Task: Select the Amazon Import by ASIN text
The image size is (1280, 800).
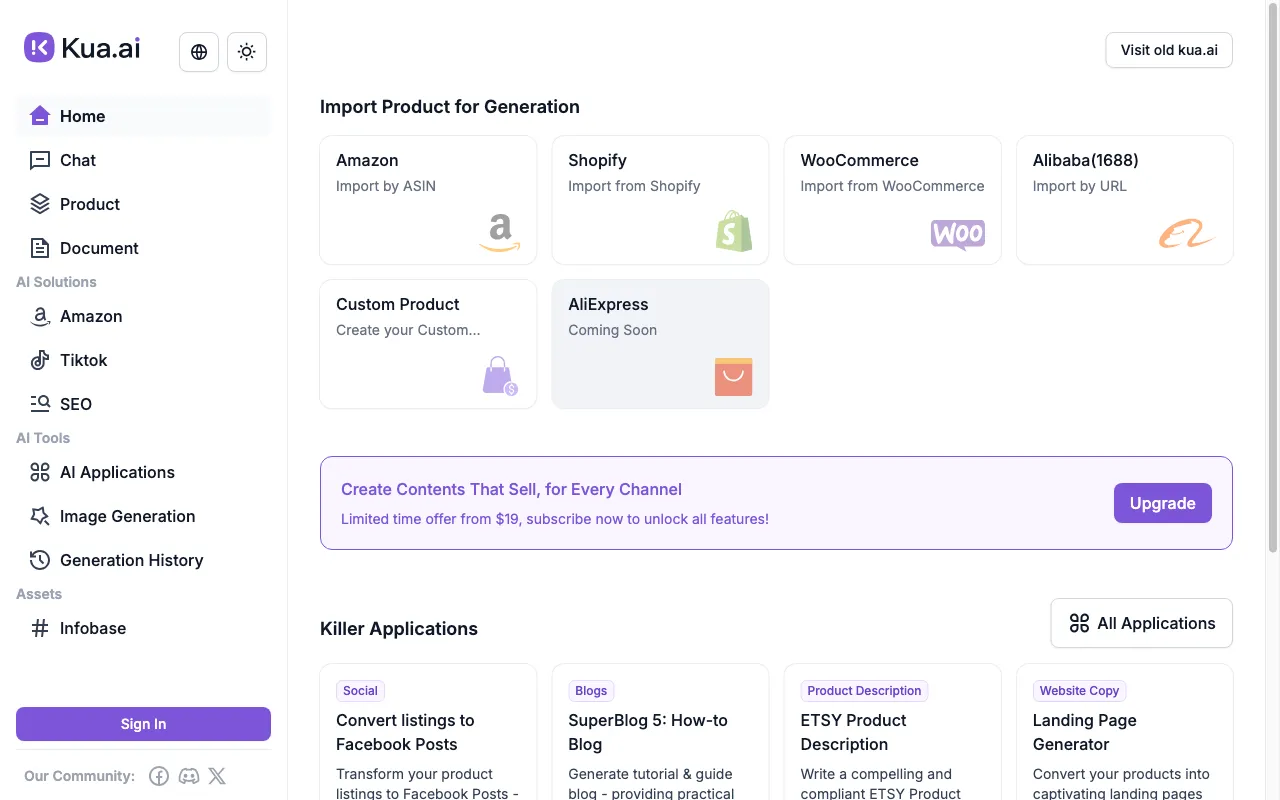Action: pos(386,186)
